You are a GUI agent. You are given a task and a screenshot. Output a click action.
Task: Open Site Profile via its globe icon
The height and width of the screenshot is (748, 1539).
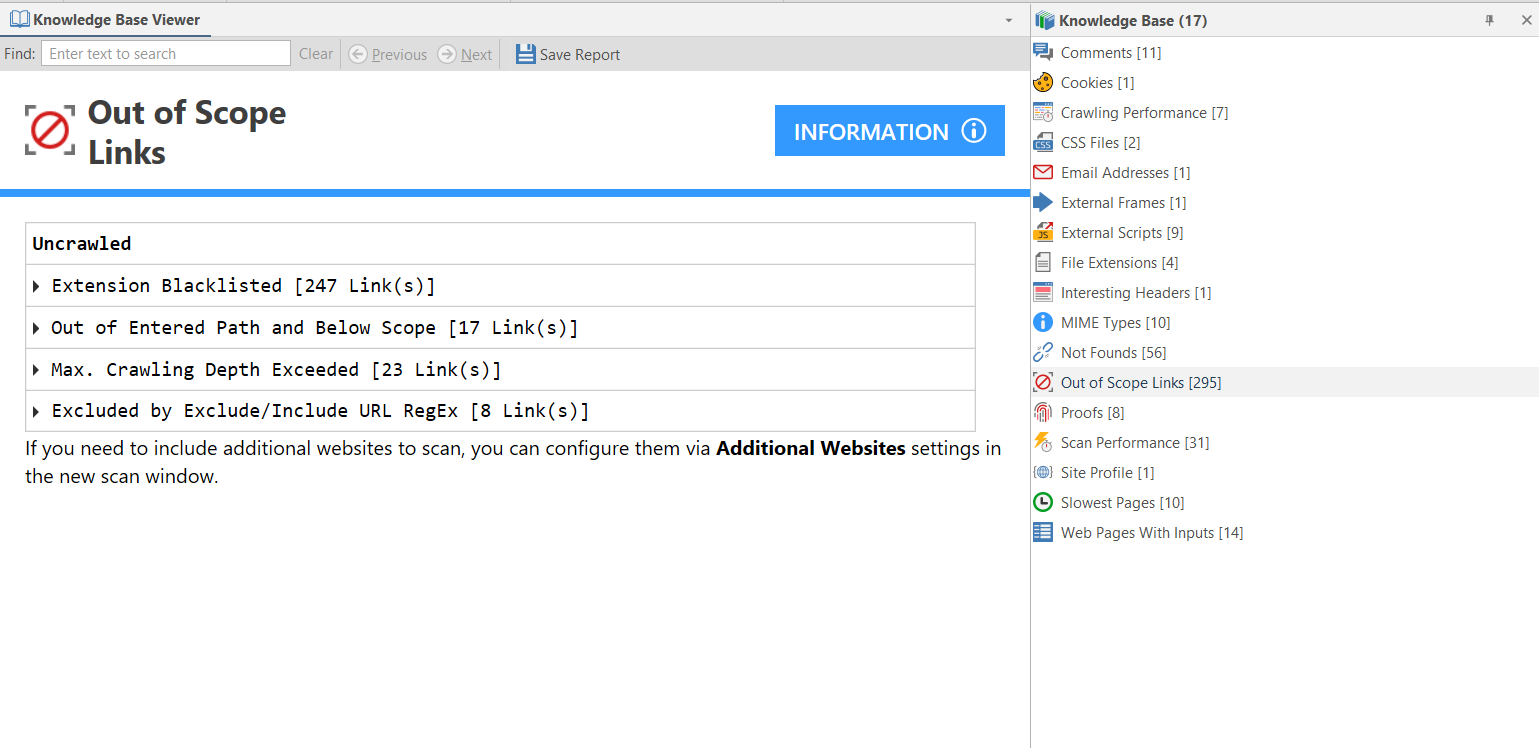tap(1042, 472)
